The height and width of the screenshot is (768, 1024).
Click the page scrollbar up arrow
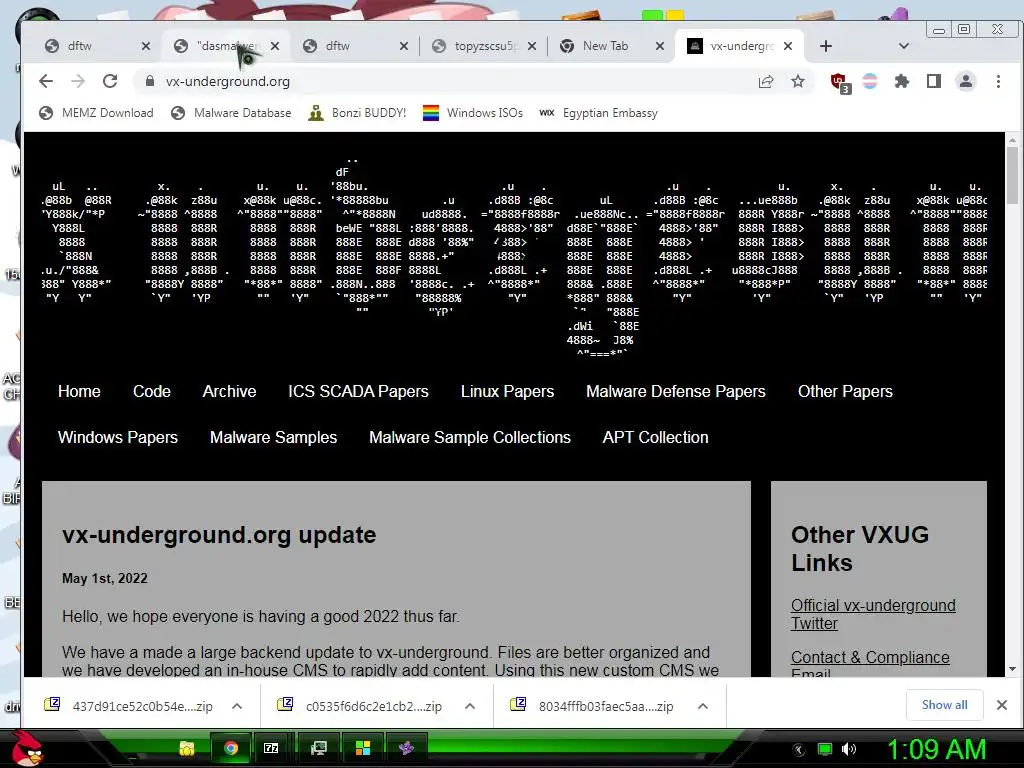(1012, 140)
